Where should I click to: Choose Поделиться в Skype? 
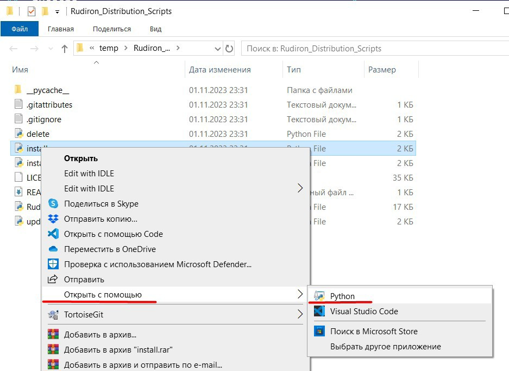[x=101, y=204]
